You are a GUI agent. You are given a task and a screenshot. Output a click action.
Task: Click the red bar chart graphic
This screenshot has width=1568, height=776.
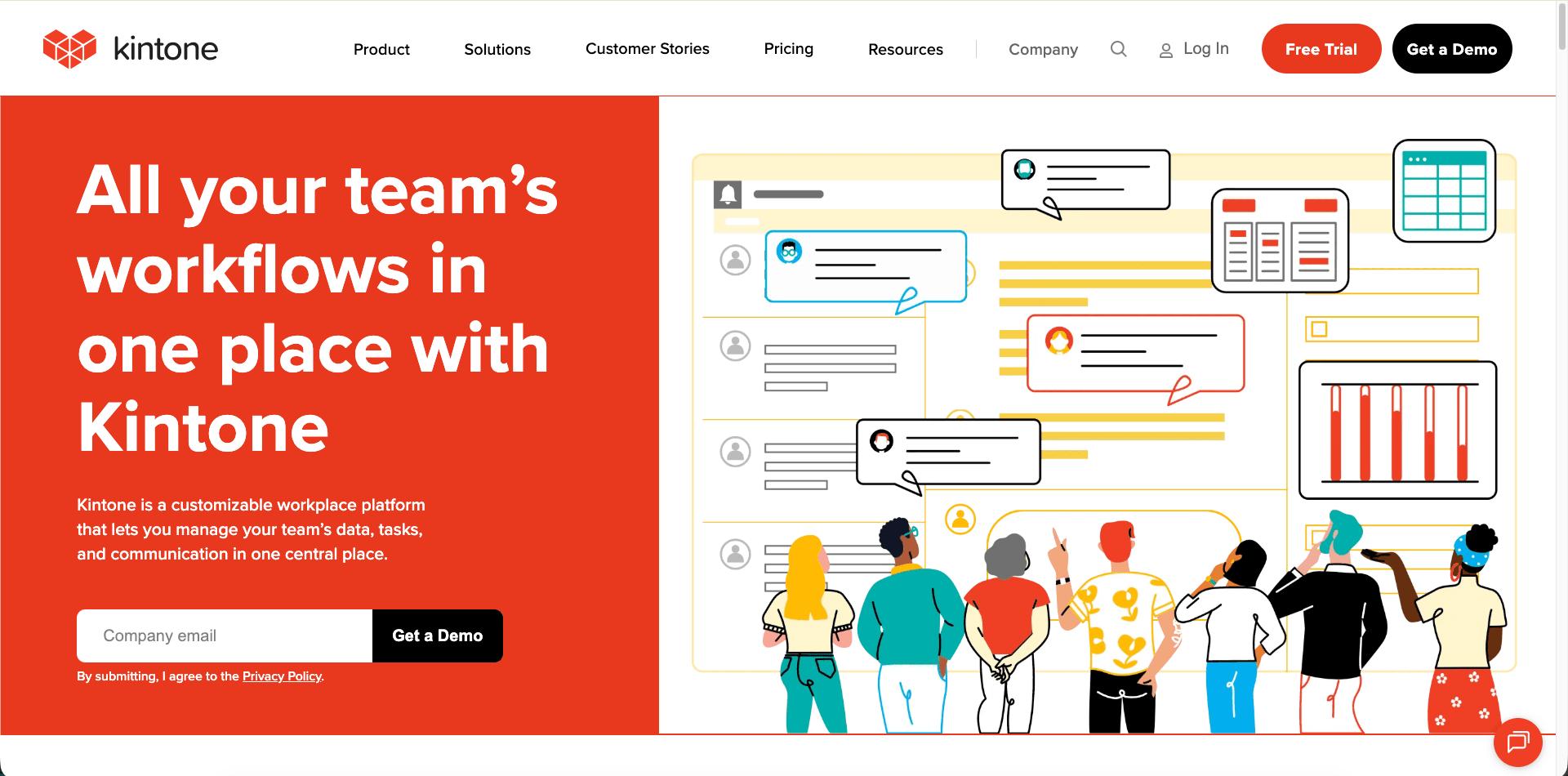(1397, 430)
